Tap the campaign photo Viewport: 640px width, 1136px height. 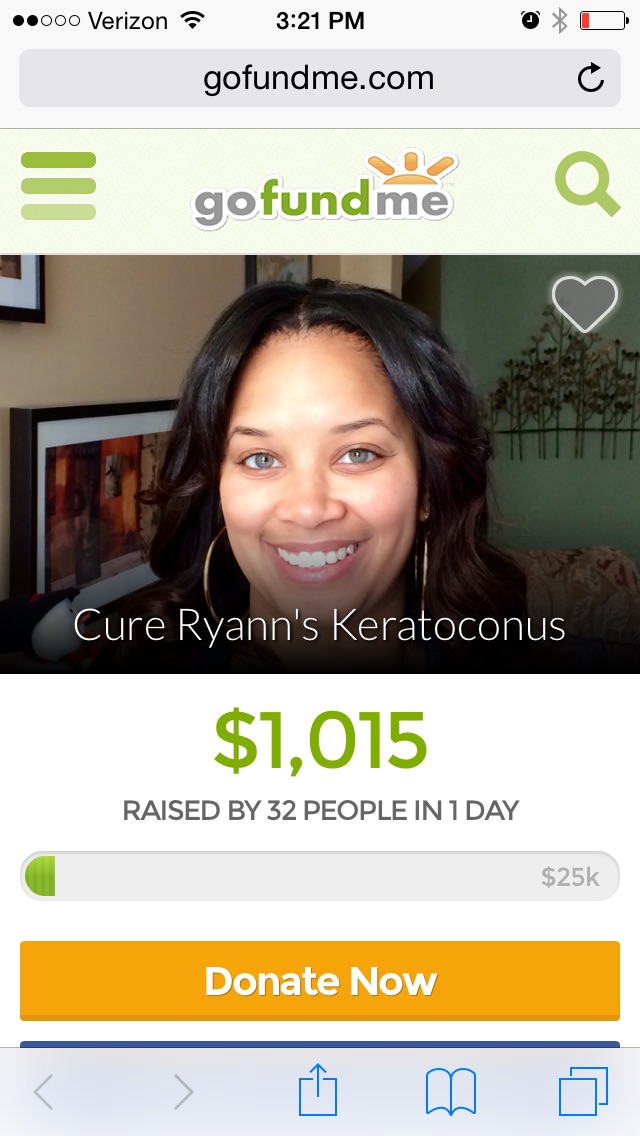pos(320,464)
